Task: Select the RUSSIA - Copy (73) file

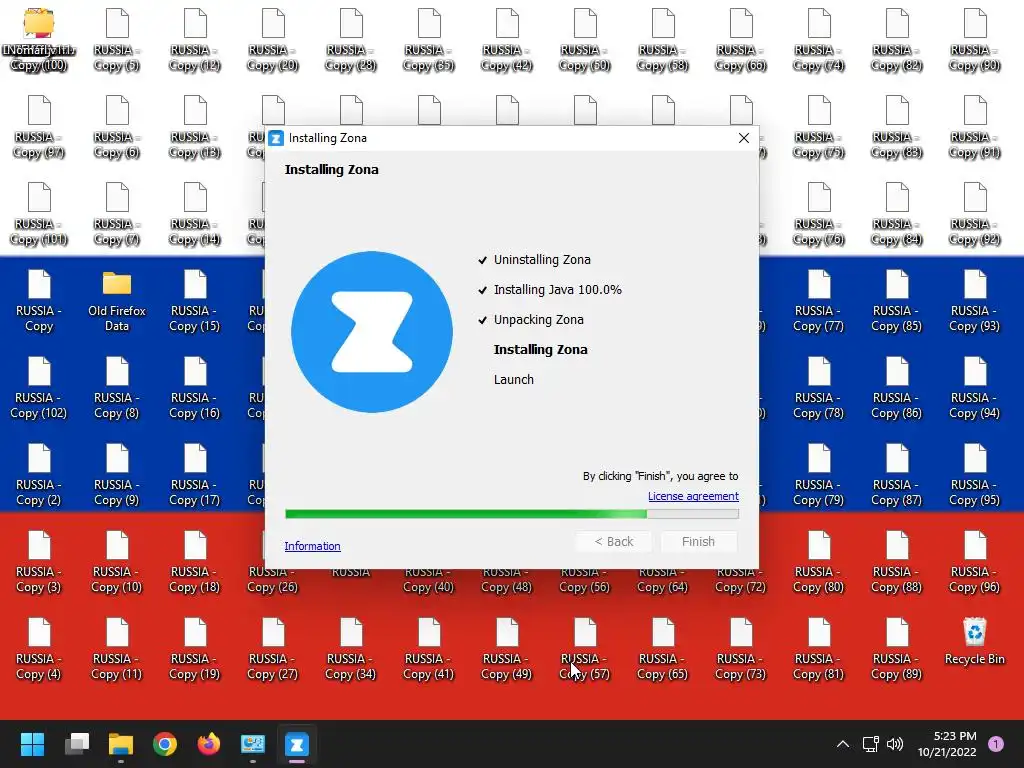Action: point(741,648)
